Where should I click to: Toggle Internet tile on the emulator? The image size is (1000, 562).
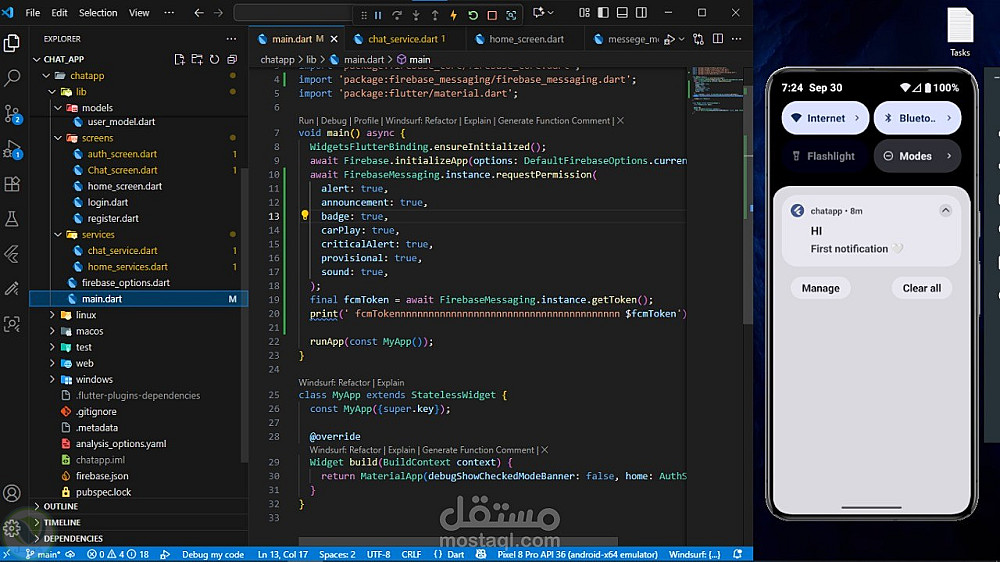(x=825, y=118)
